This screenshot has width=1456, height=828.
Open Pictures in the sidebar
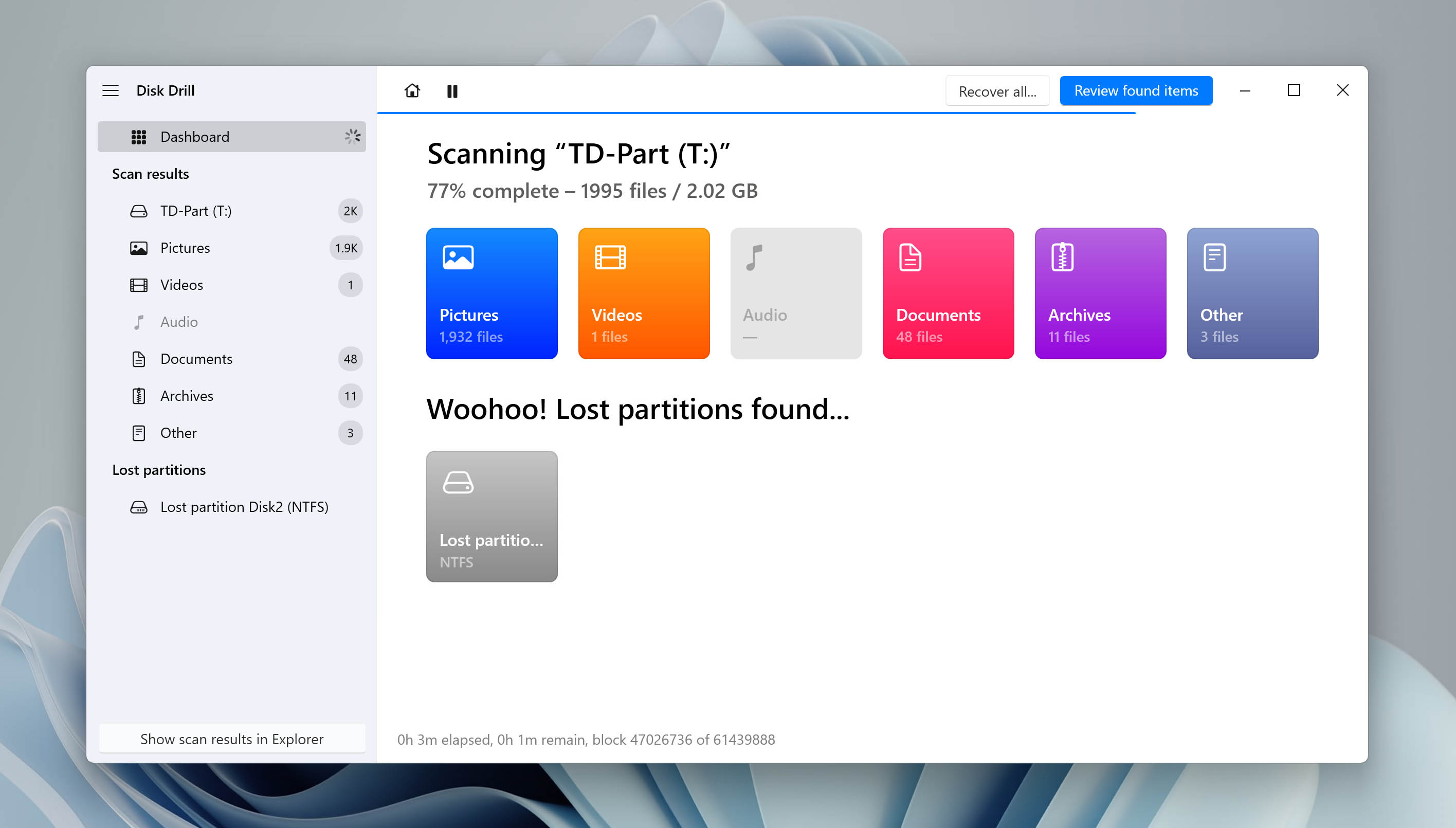click(231, 248)
